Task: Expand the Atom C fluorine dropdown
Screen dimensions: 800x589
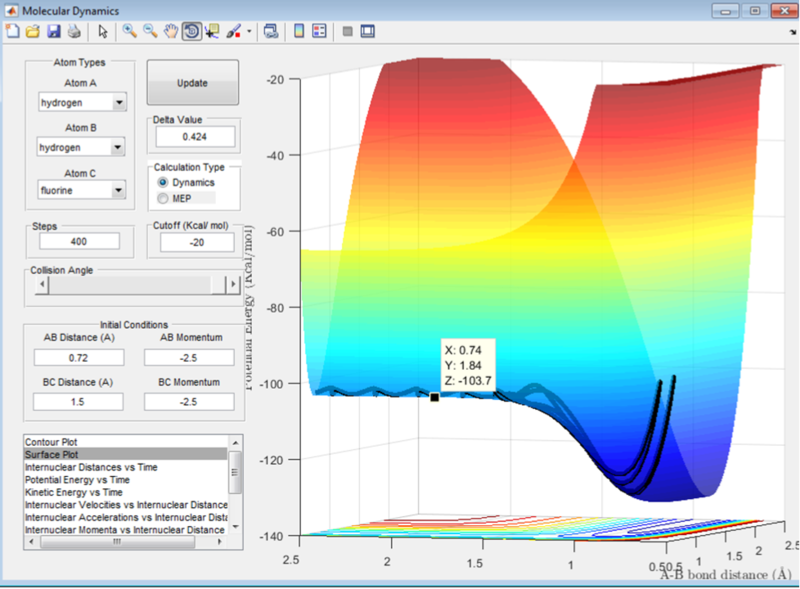Action: [x=119, y=190]
